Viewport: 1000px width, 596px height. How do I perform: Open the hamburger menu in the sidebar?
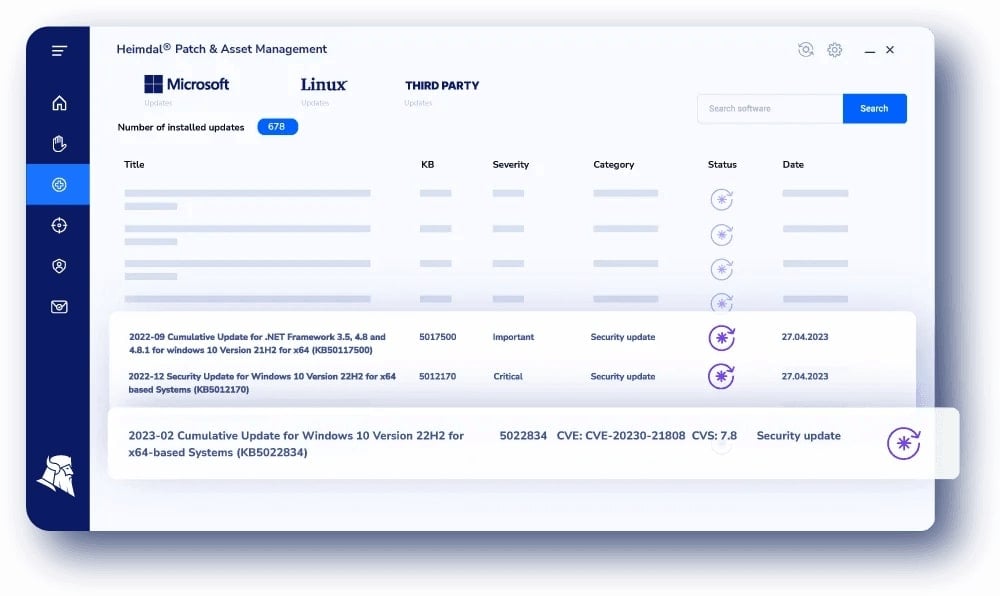58,50
